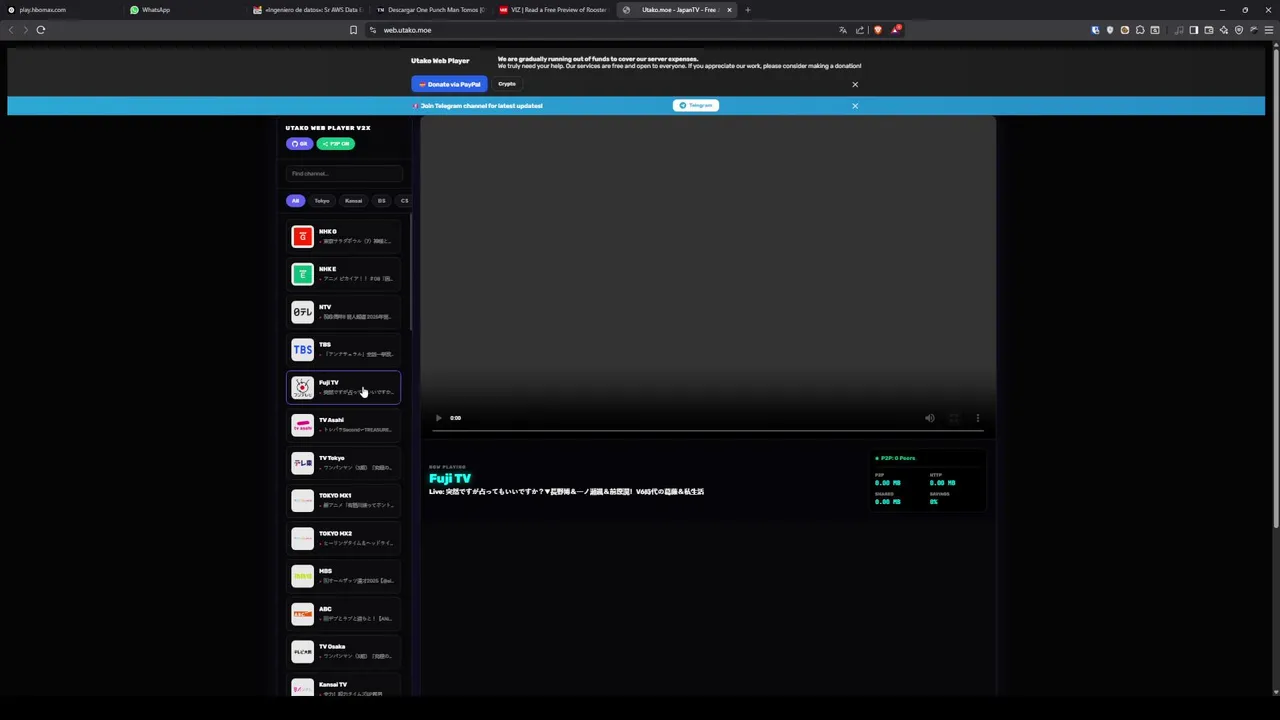Open Brave Shields lion icon
The image size is (1280, 720).
(x=878, y=30)
